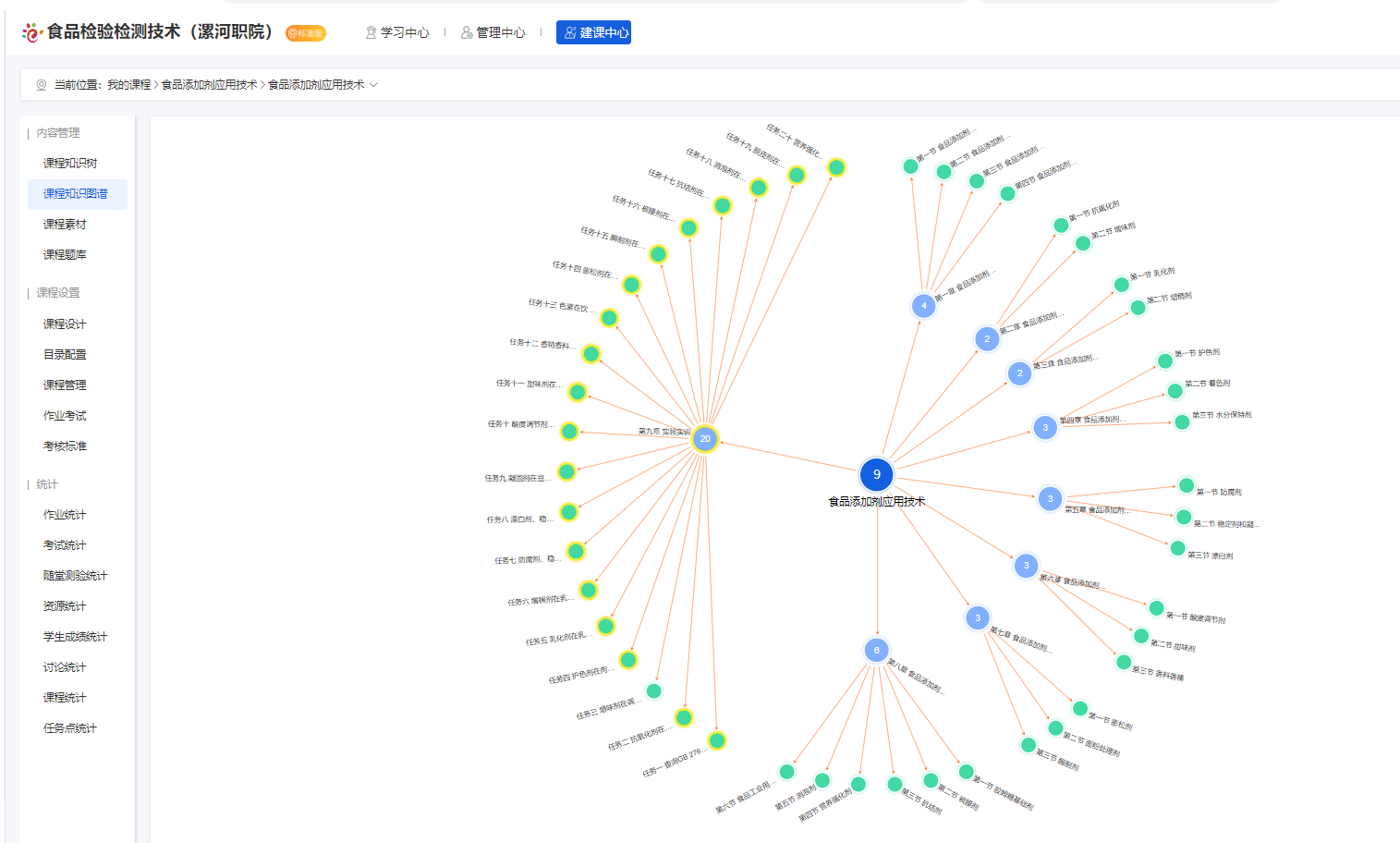Click the 建课中心 button
Viewport: 1400px width, 843px height.
point(593,32)
